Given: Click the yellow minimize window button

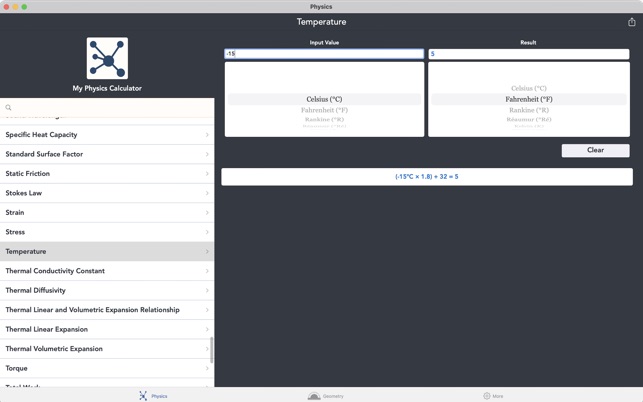Looking at the screenshot, I should point(15,7).
